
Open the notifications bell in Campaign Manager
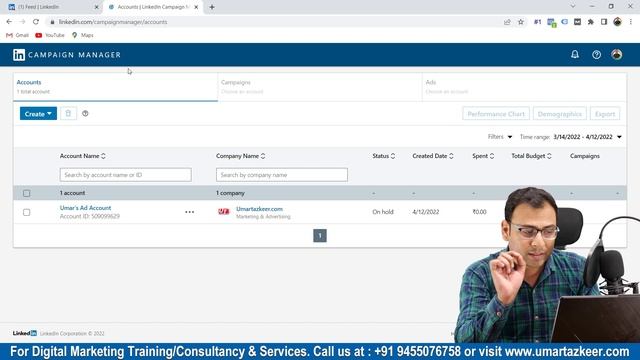(x=575, y=54)
